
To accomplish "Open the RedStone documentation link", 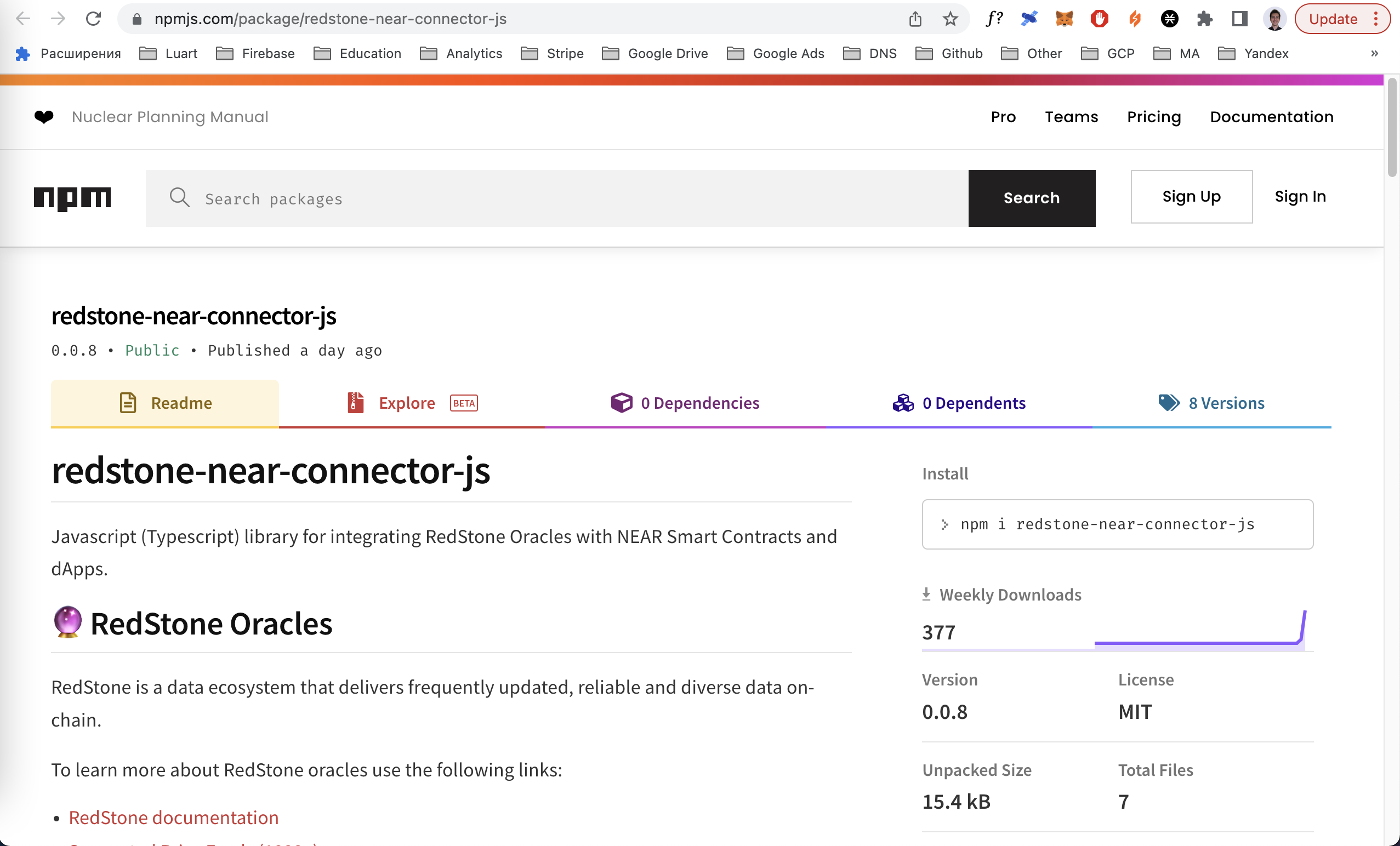I will [173, 817].
